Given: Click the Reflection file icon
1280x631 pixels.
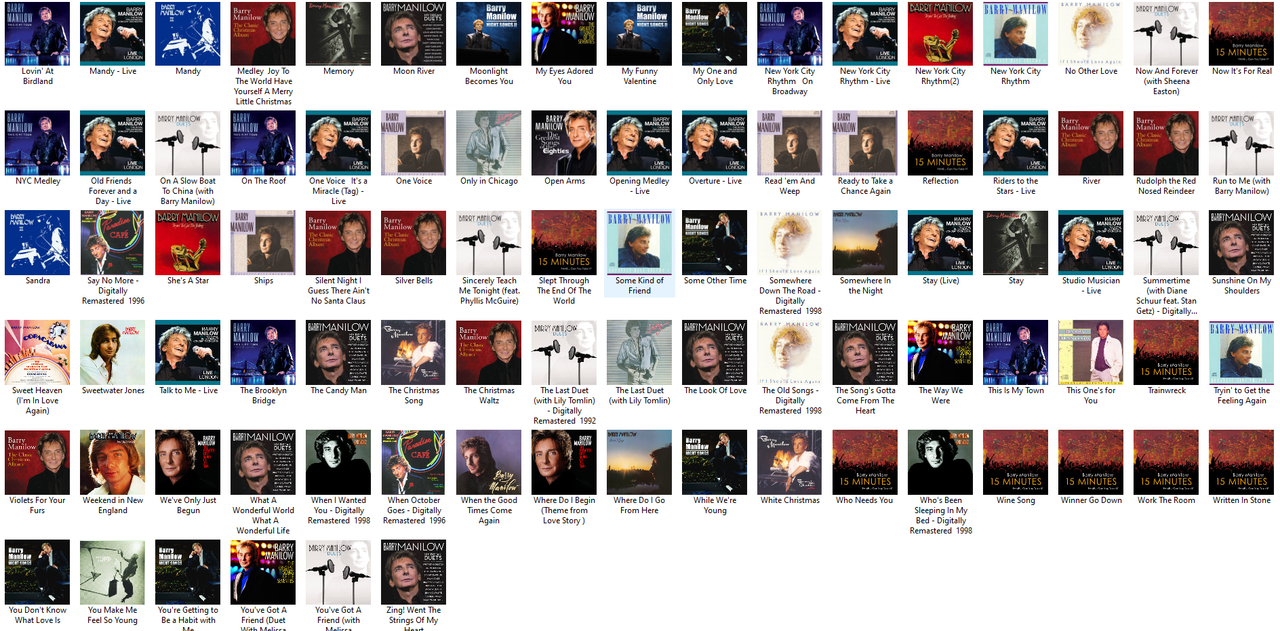Looking at the screenshot, I should [x=940, y=143].
